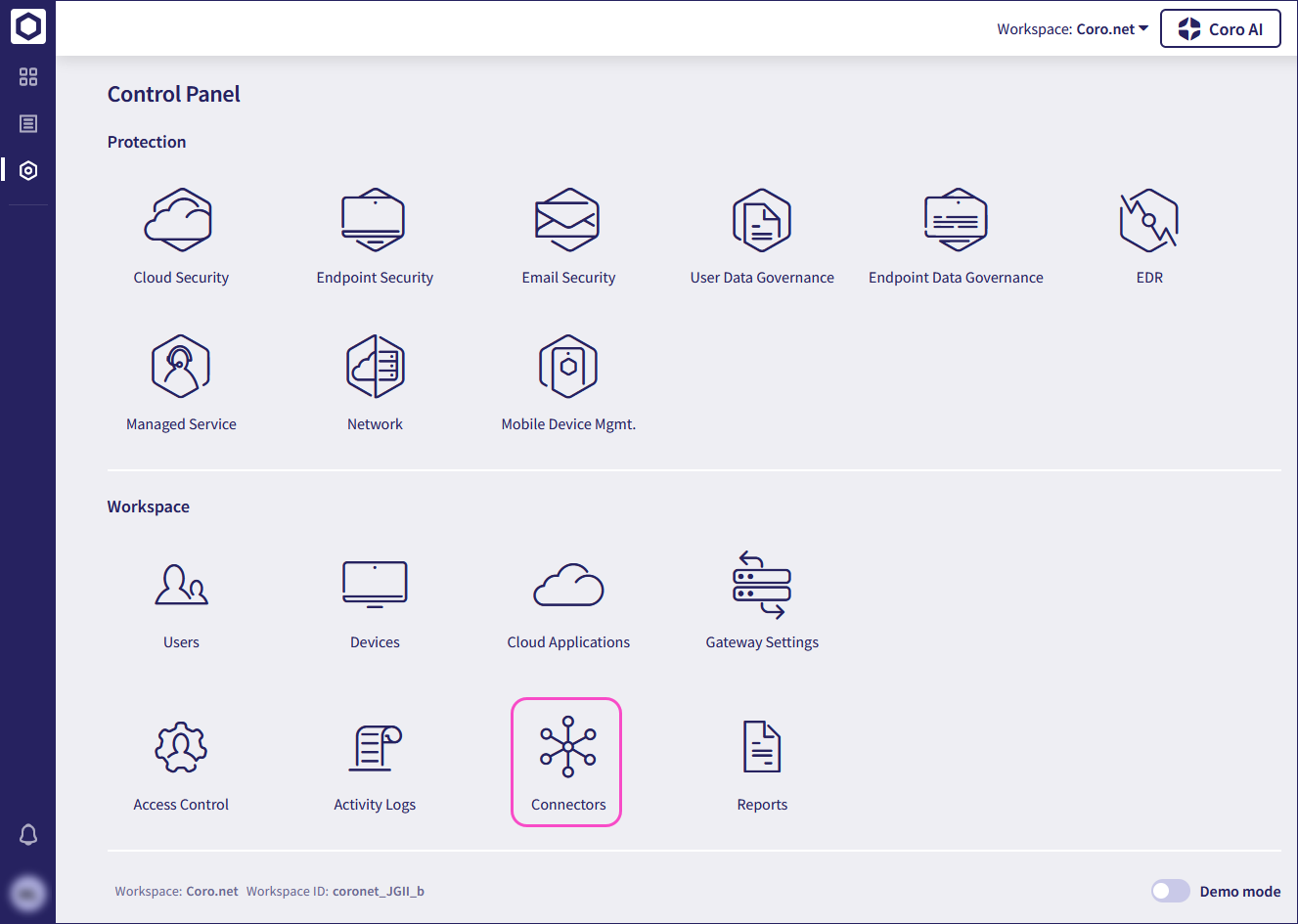Open the EDR module

point(1148,221)
